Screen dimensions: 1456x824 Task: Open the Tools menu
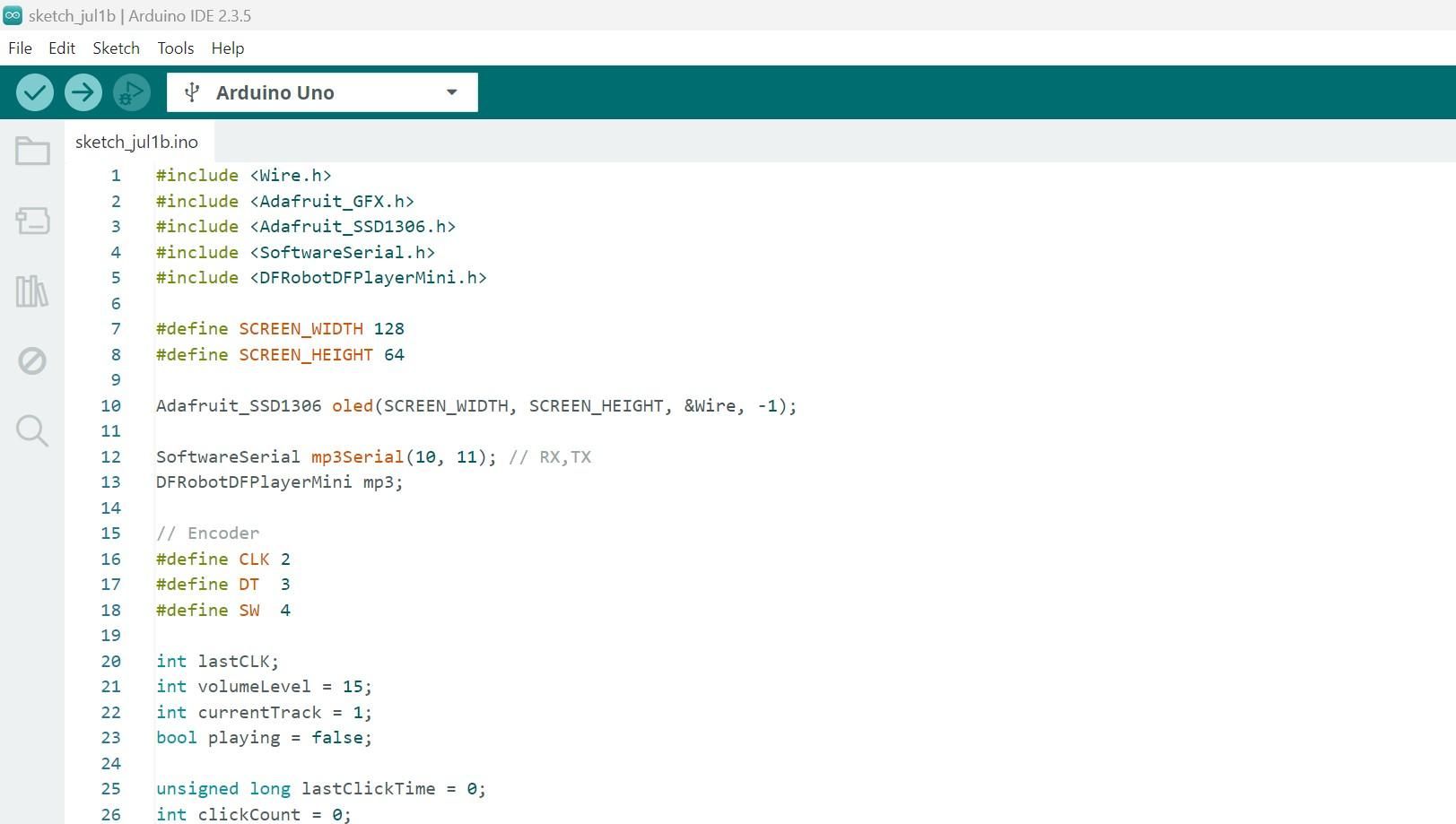coord(176,48)
